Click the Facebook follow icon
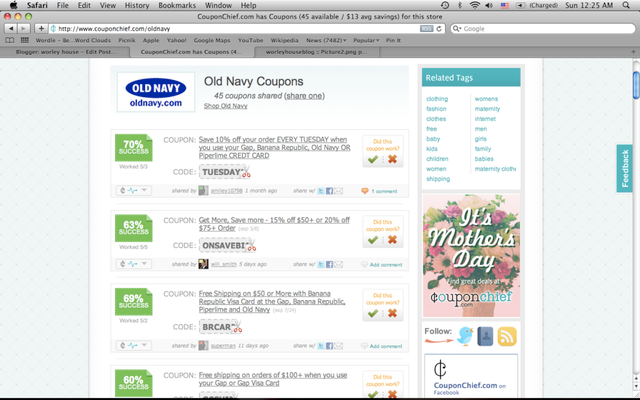Image resolution: width=640 pixels, height=400 pixels. [x=485, y=336]
